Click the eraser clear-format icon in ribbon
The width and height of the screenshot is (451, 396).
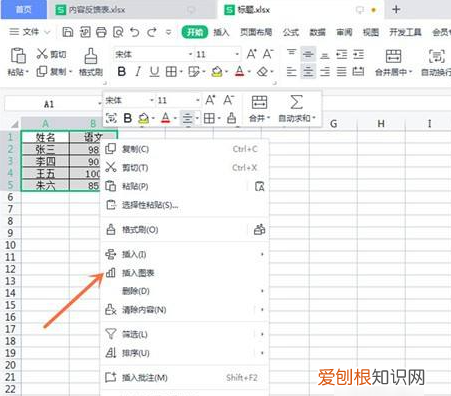(x=263, y=71)
